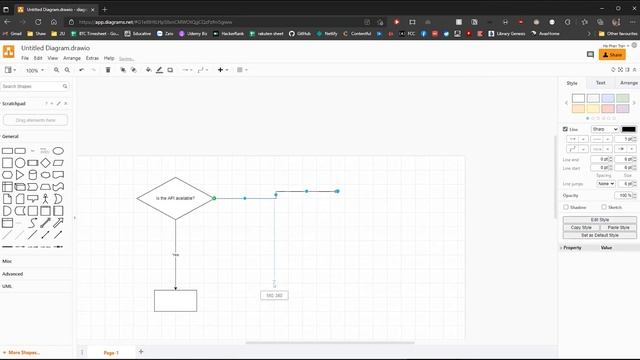
Task: Collapse the General shapes section
Action: point(10,136)
